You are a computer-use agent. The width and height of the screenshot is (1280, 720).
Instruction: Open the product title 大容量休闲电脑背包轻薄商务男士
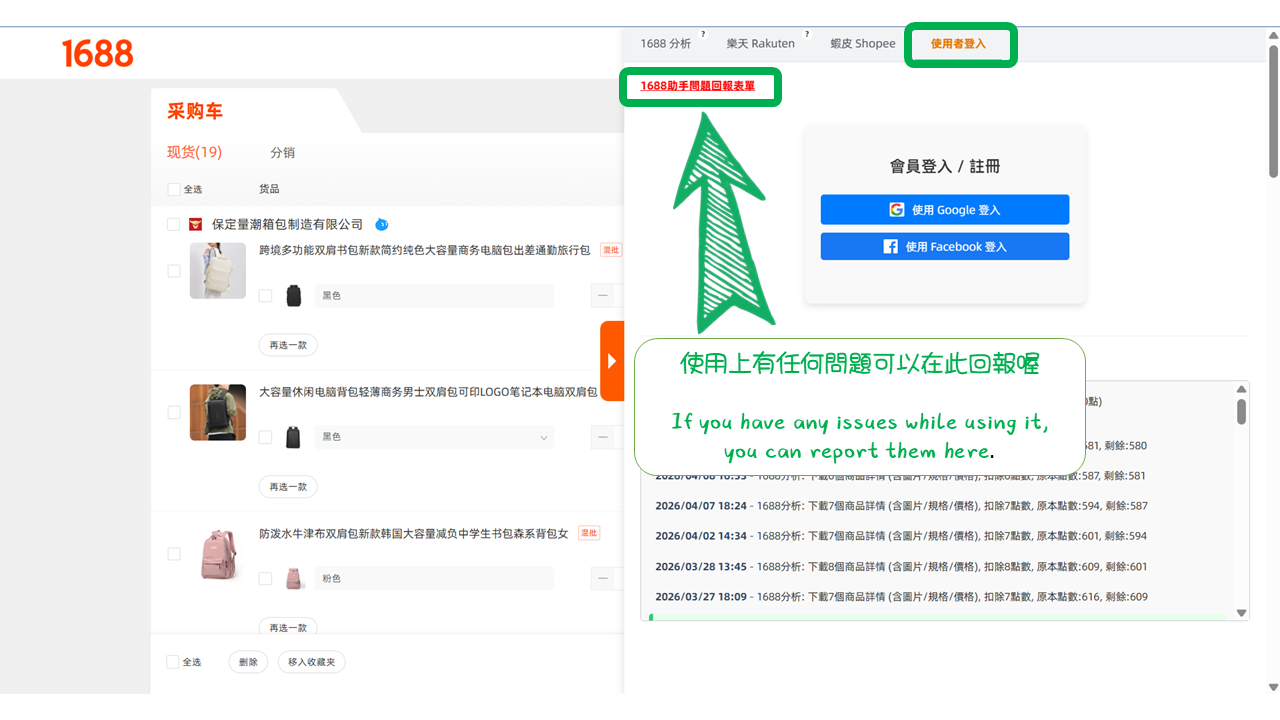pos(428,392)
